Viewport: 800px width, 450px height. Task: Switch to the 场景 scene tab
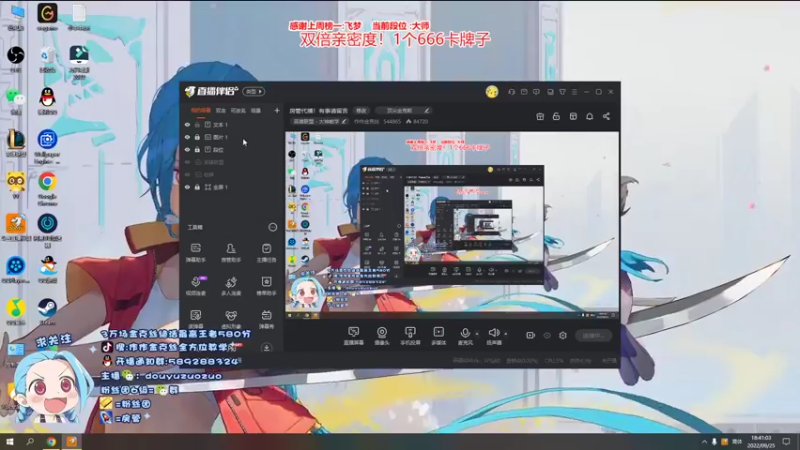[x=256, y=110]
